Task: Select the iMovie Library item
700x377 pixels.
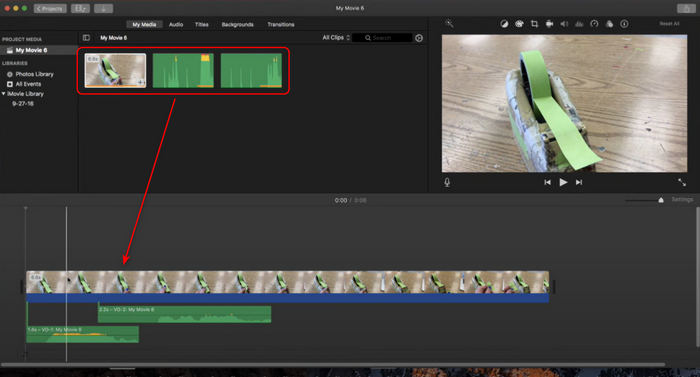Action: click(x=25, y=94)
